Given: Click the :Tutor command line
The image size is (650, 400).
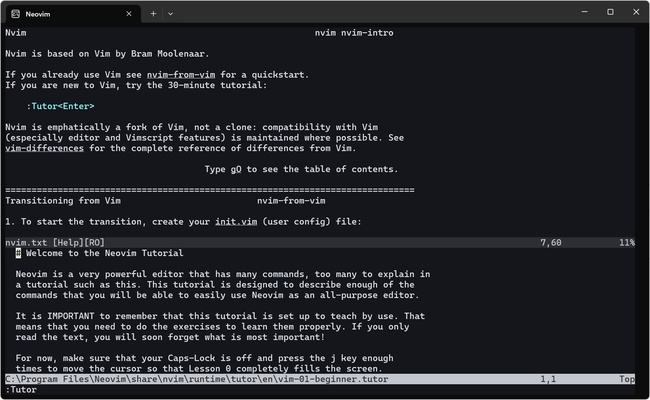Looking at the screenshot, I should (x=21, y=390).
